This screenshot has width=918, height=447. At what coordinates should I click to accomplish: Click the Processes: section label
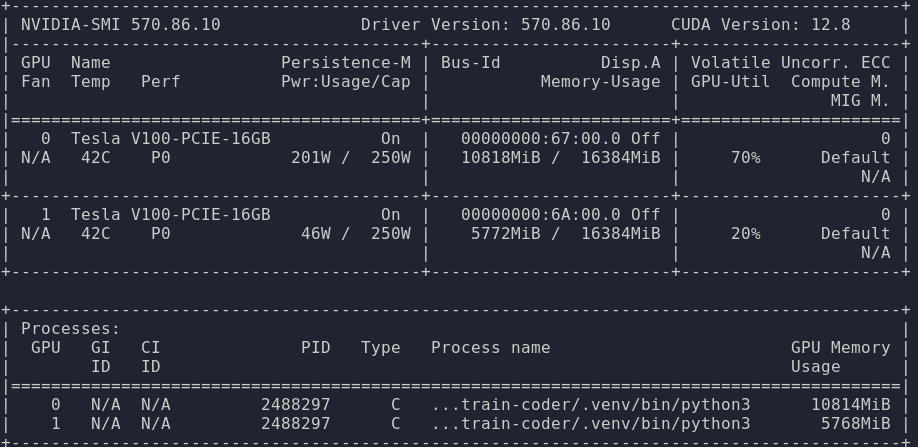[x=71, y=329]
